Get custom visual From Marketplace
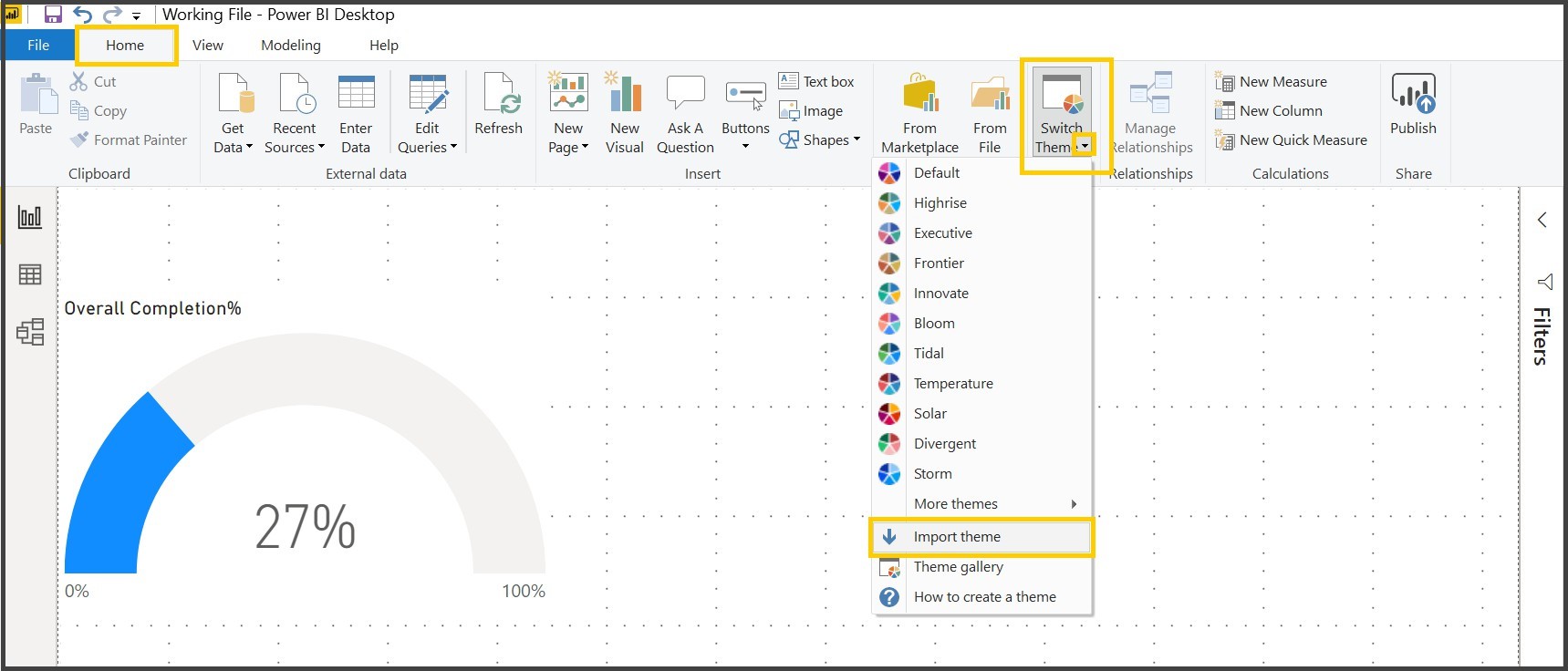The height and width of the screenshot is (671, 1568). point(919,113)
